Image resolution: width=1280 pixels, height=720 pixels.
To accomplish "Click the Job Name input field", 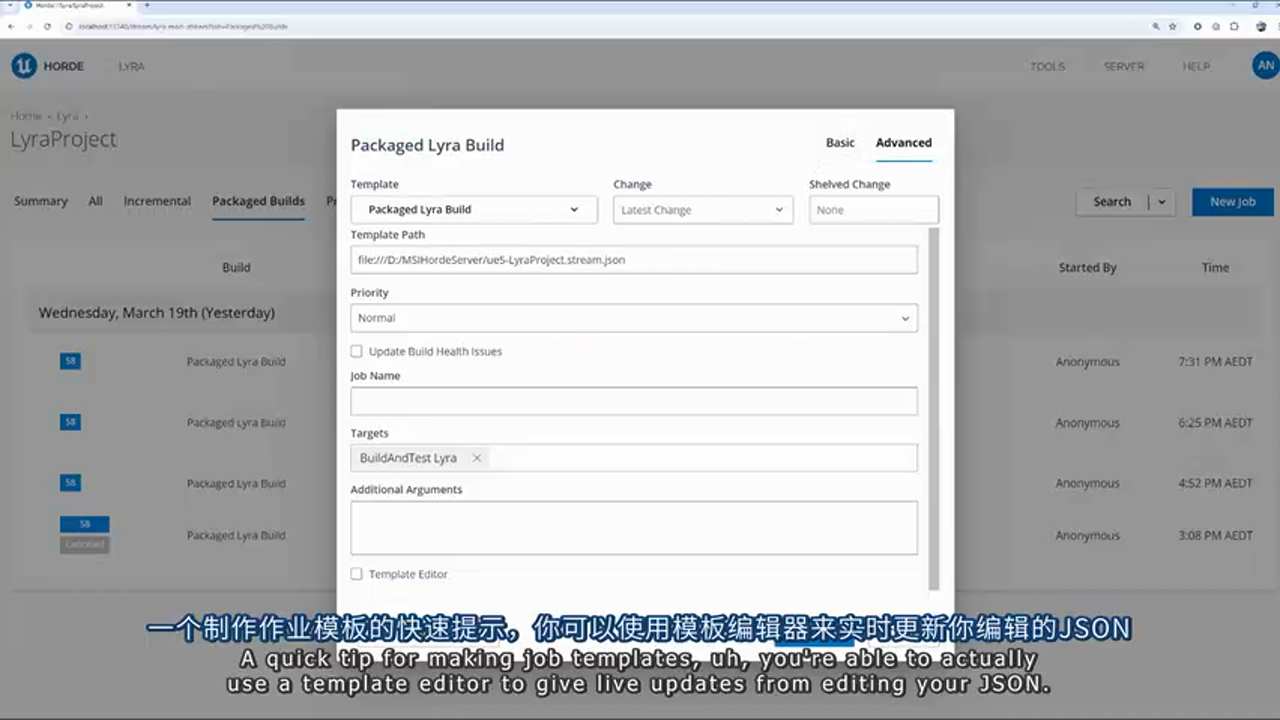I will click(x=633, y=401).
